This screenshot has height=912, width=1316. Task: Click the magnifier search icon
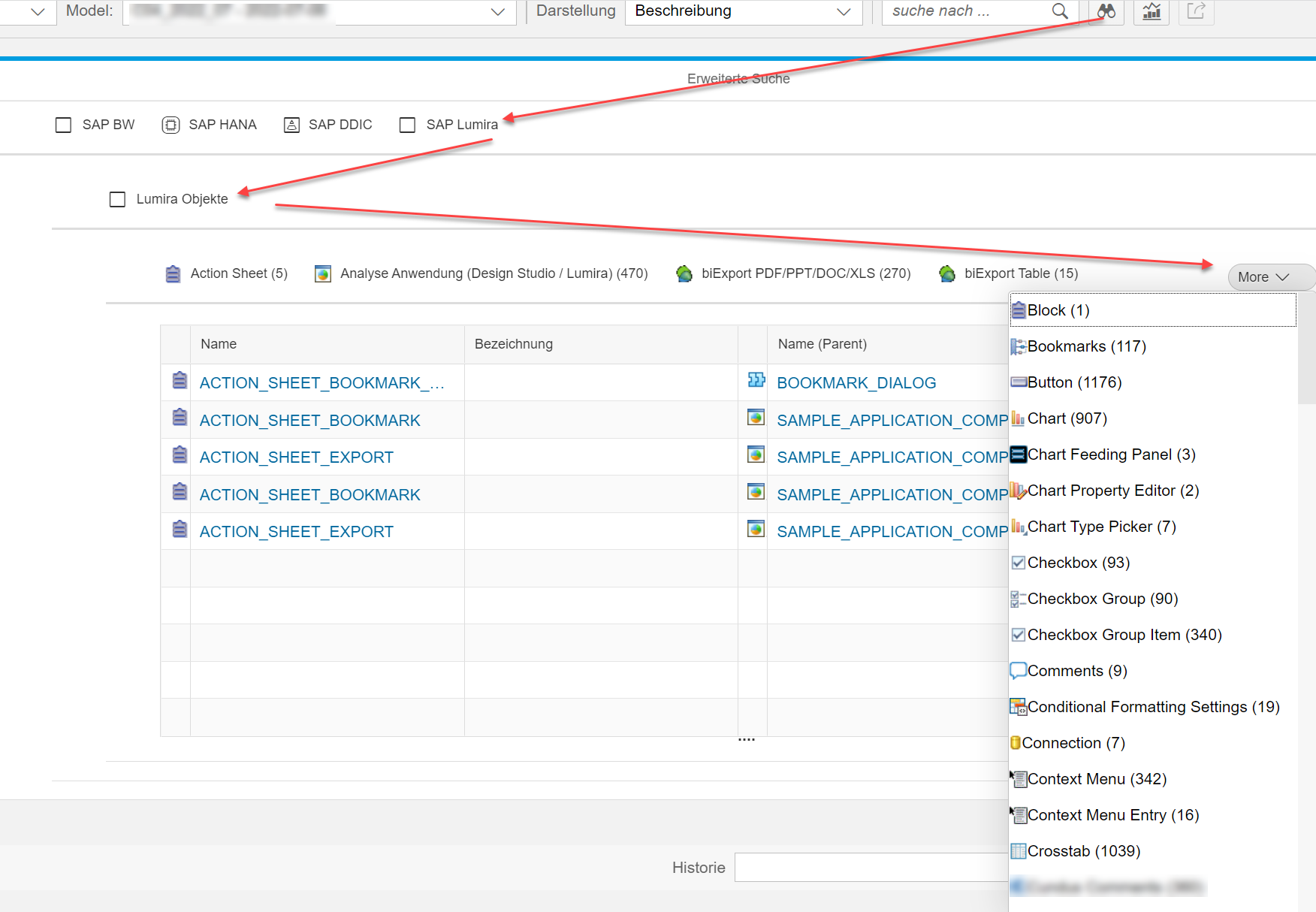[x=1060, y=11]
